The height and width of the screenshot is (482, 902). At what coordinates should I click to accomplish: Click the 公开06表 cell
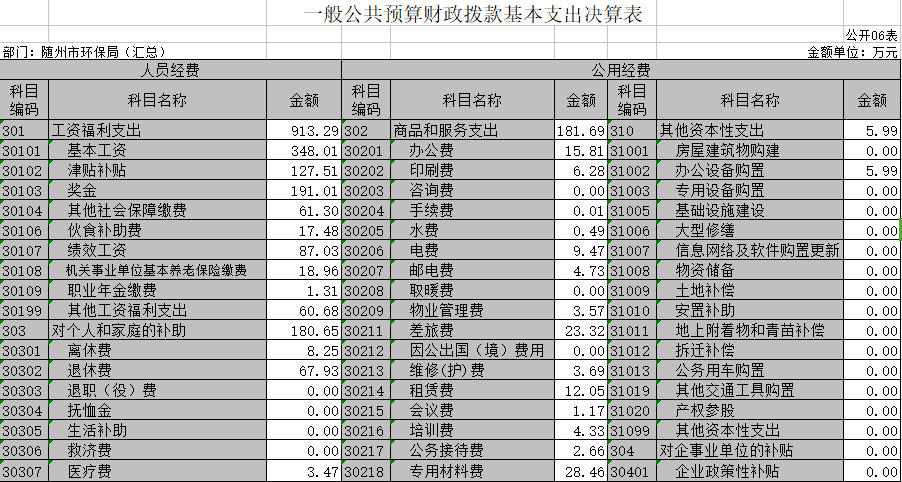tap(871, 35)
